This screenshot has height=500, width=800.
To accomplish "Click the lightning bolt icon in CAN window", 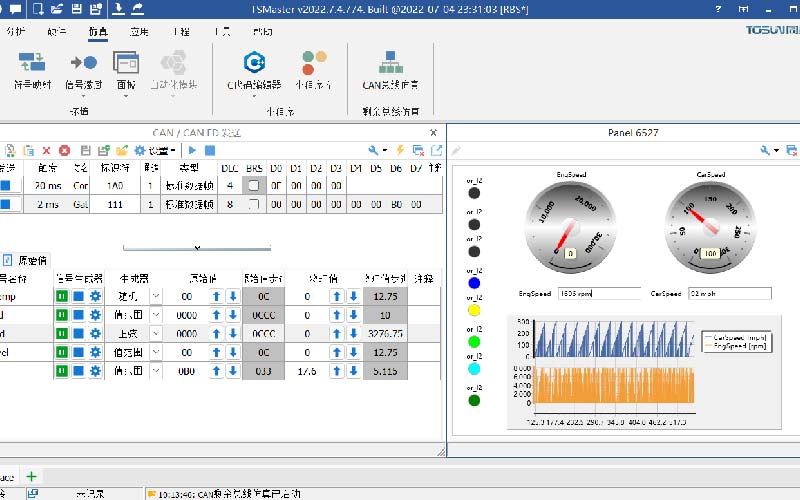I will [x=400, y=150].
